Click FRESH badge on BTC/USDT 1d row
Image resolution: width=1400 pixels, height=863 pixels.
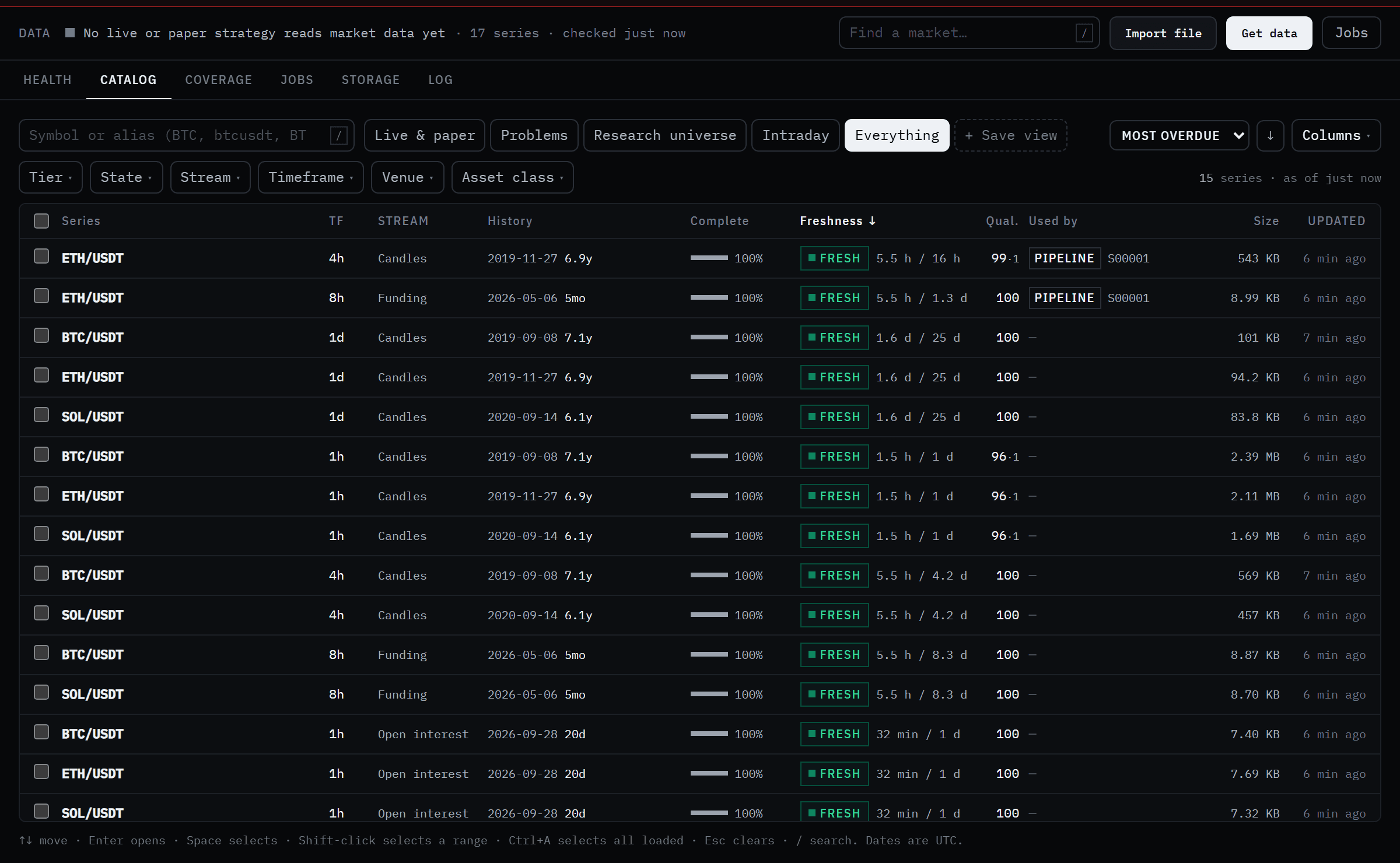834,338
